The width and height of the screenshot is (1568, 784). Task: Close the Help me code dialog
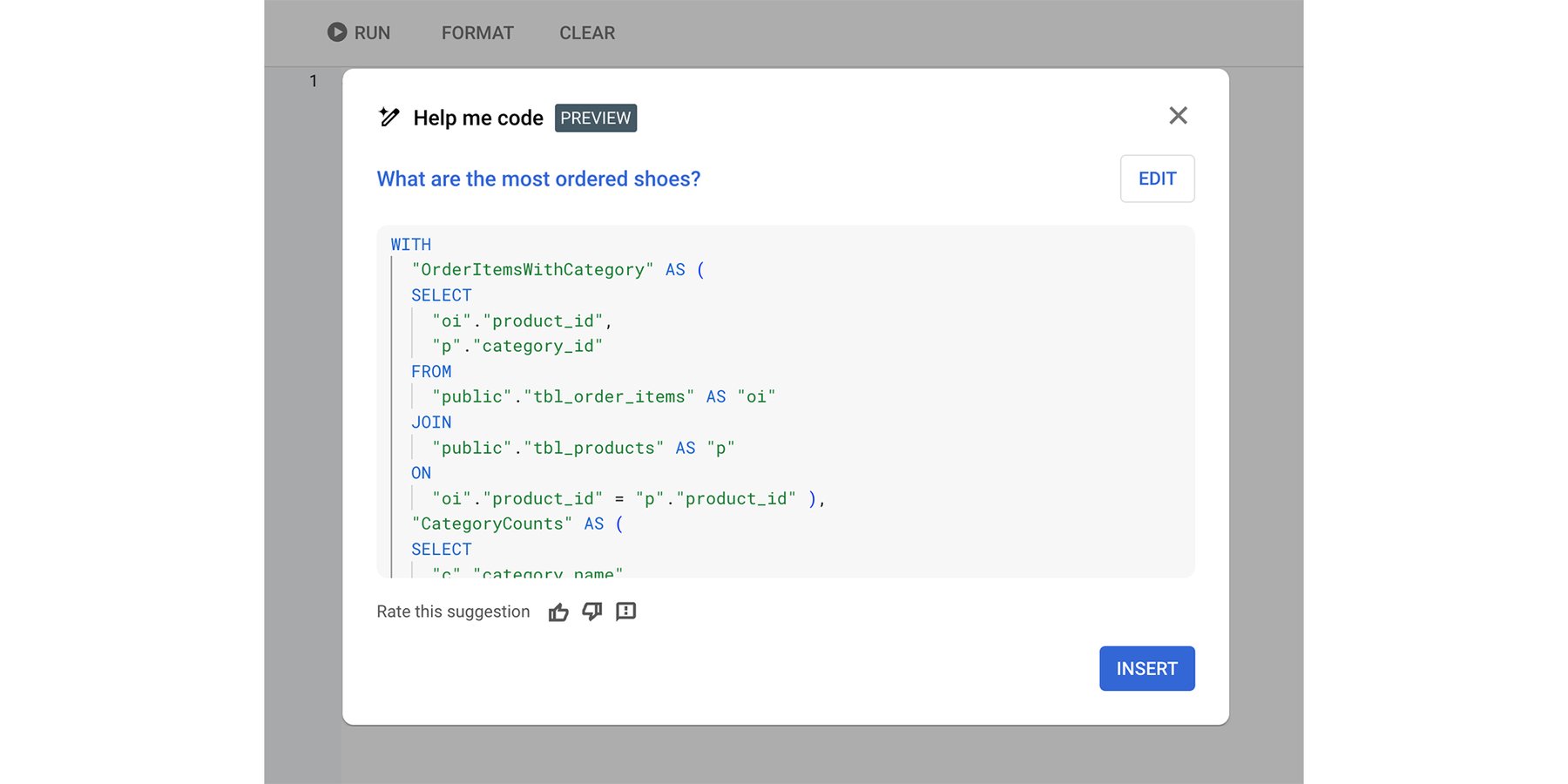click(1178, 116)
